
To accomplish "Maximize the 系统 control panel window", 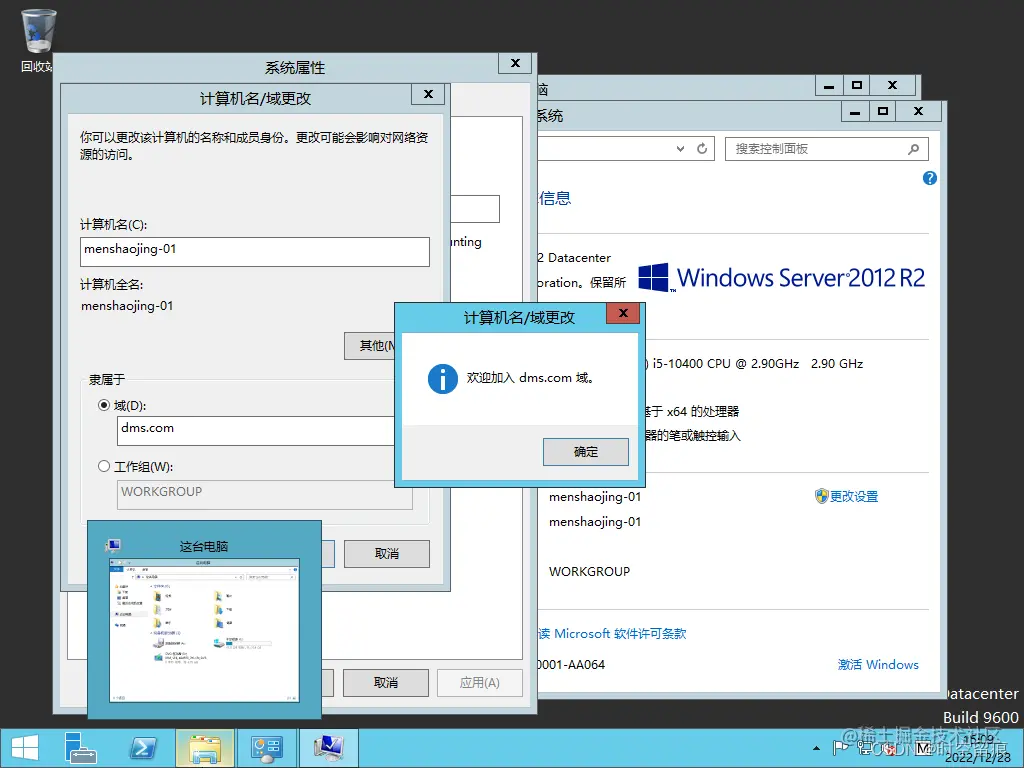I will tap(883, 112).
